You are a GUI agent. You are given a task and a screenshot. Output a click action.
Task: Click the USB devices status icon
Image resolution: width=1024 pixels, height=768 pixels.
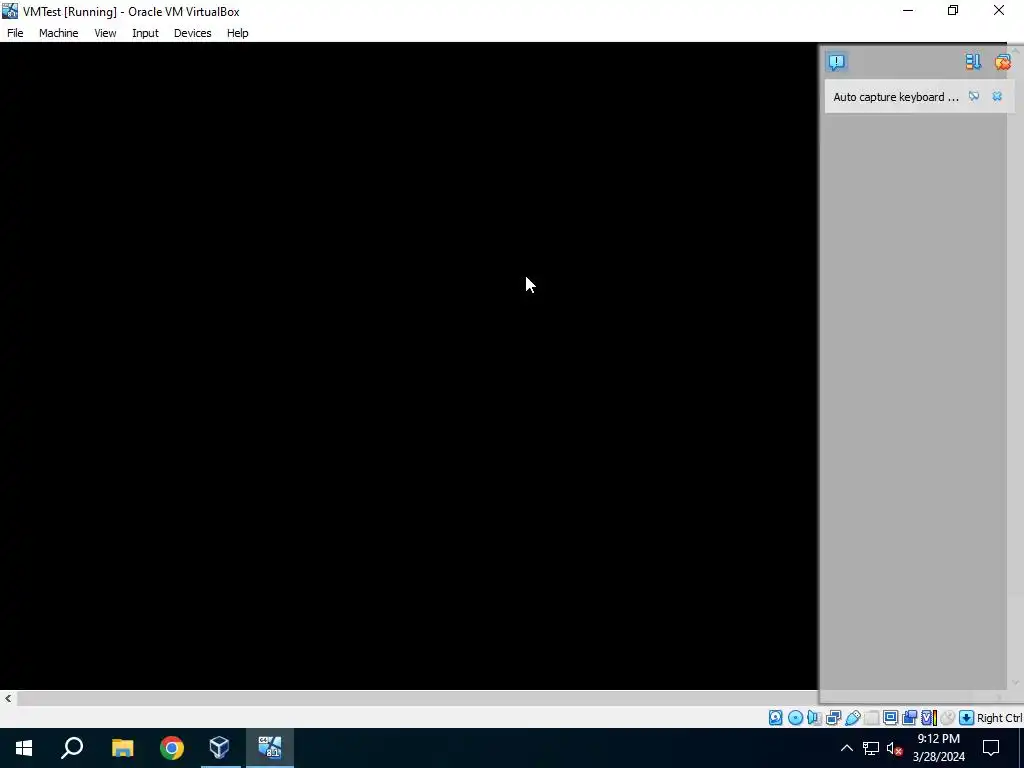853,718
